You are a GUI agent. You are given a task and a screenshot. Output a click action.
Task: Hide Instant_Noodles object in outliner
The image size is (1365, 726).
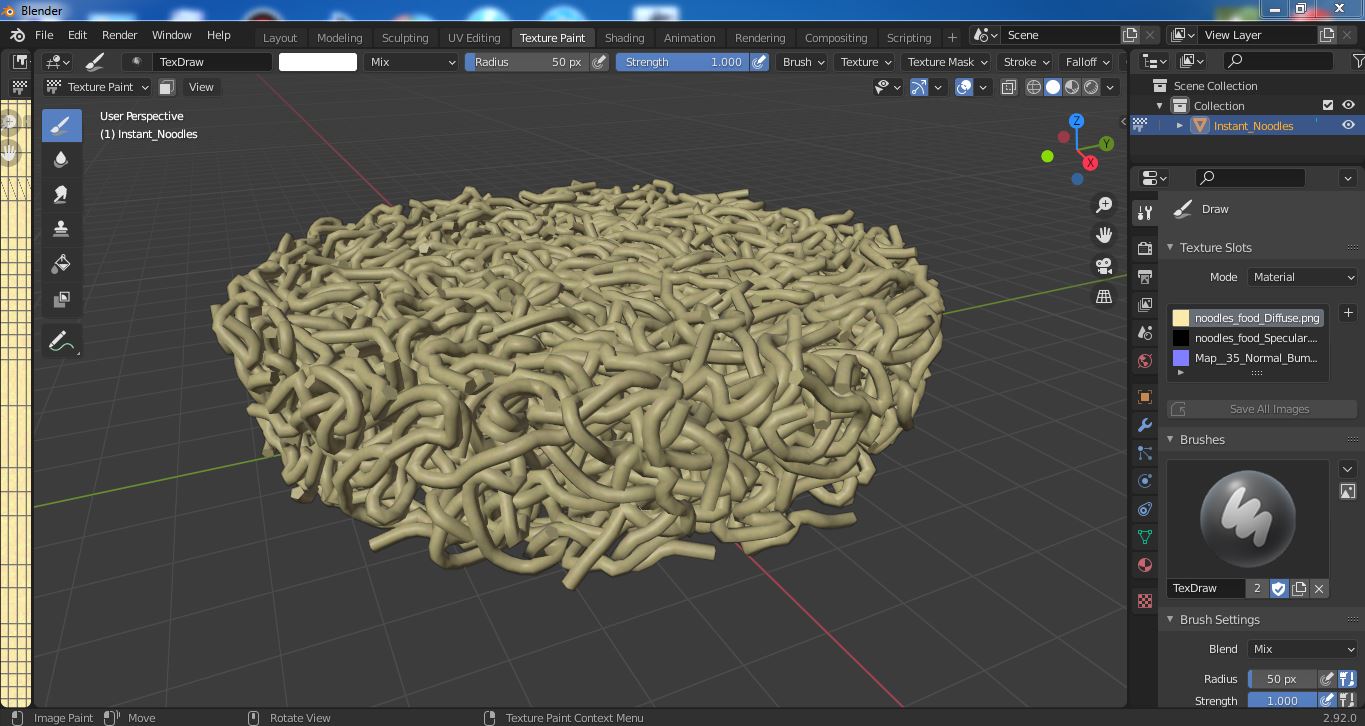[x=1348, y=125]
